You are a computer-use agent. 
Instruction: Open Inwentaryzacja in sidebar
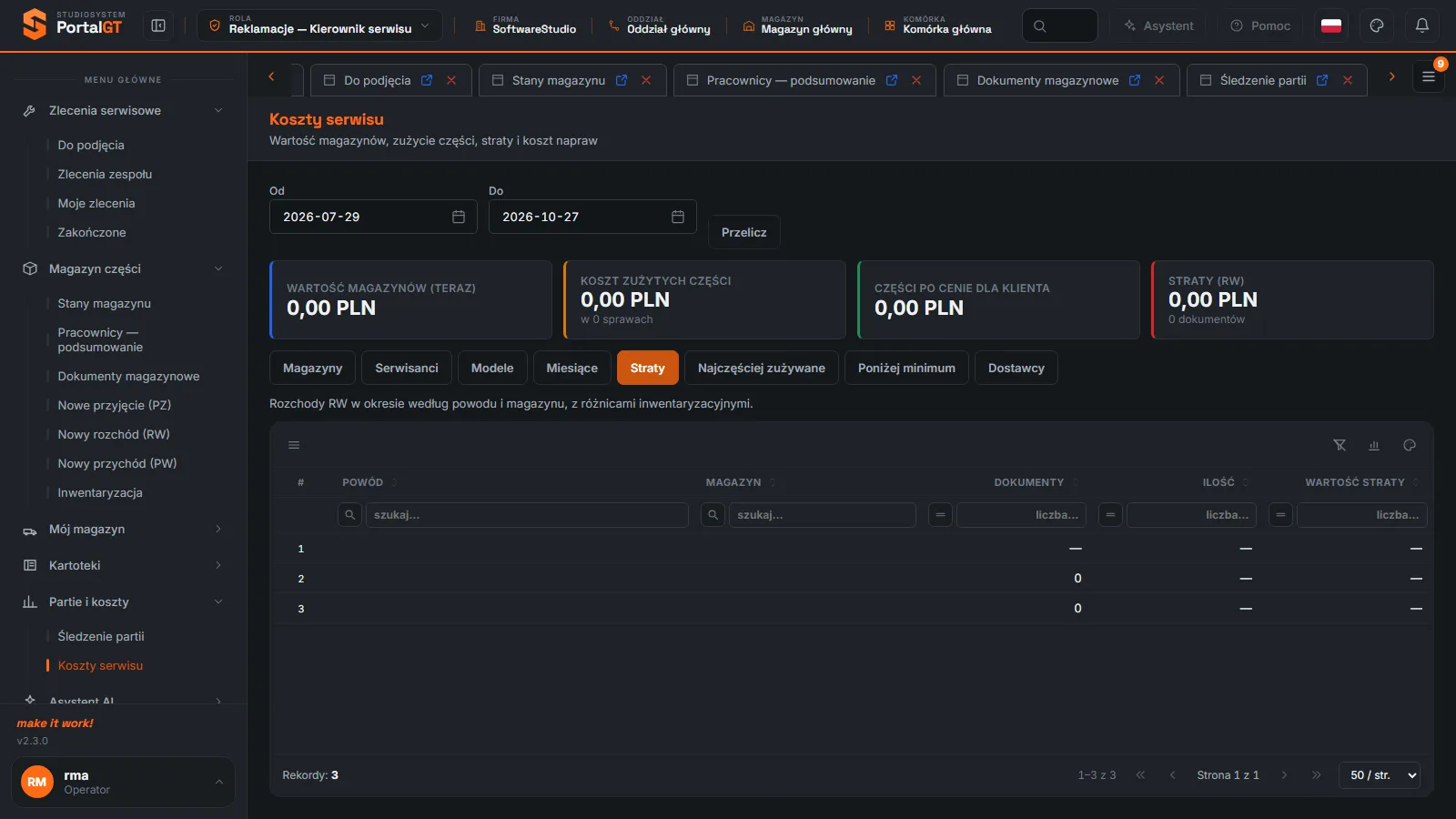(x=100, y=492)
